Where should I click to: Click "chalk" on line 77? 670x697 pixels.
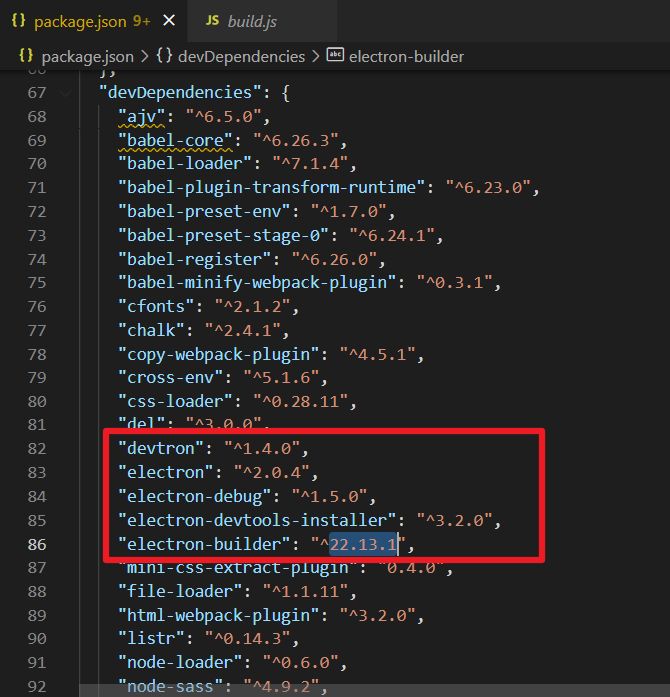[x=151, y=331]
